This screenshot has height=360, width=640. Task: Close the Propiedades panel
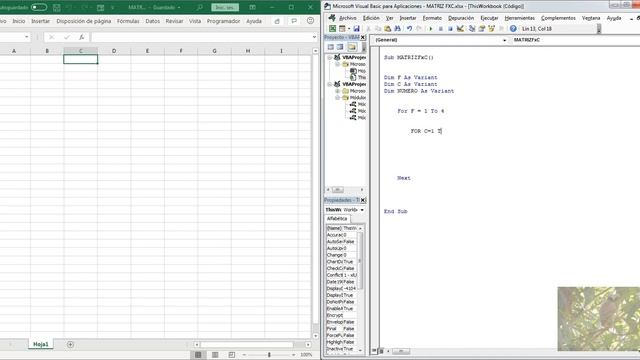(363, 200)
